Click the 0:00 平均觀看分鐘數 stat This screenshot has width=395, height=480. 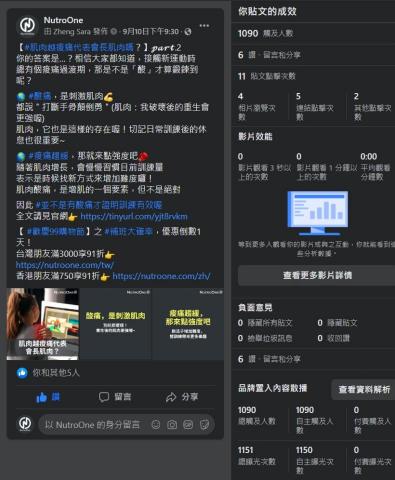(375, 166)
